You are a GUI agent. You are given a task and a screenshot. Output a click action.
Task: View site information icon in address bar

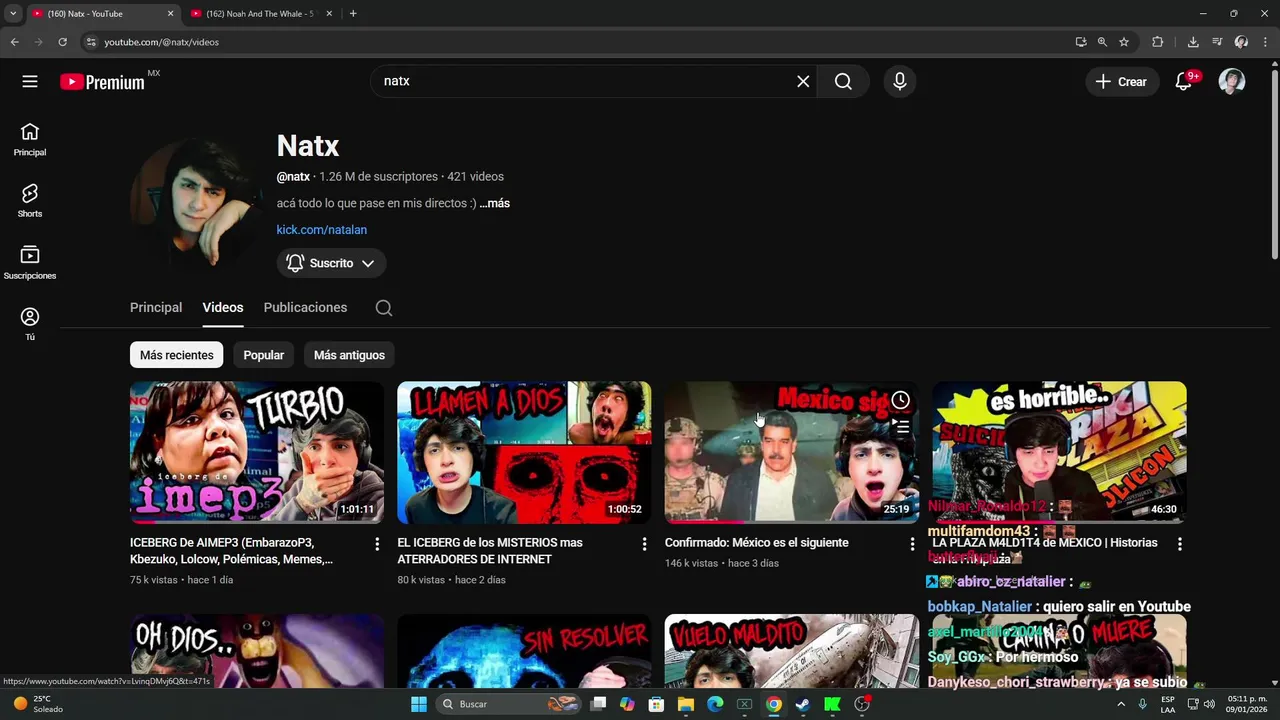click(91, 42)
